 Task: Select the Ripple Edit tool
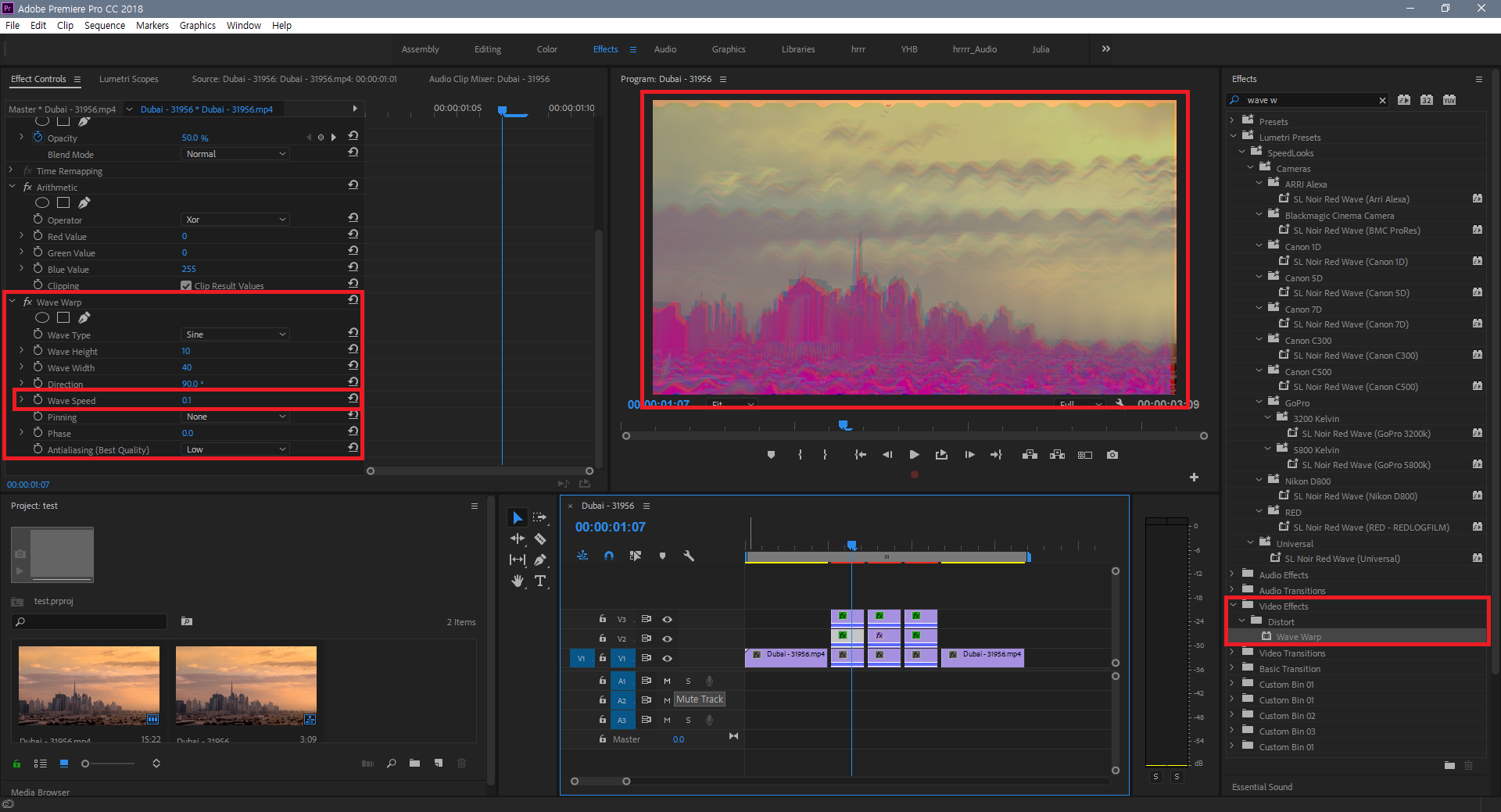[517, 538]
